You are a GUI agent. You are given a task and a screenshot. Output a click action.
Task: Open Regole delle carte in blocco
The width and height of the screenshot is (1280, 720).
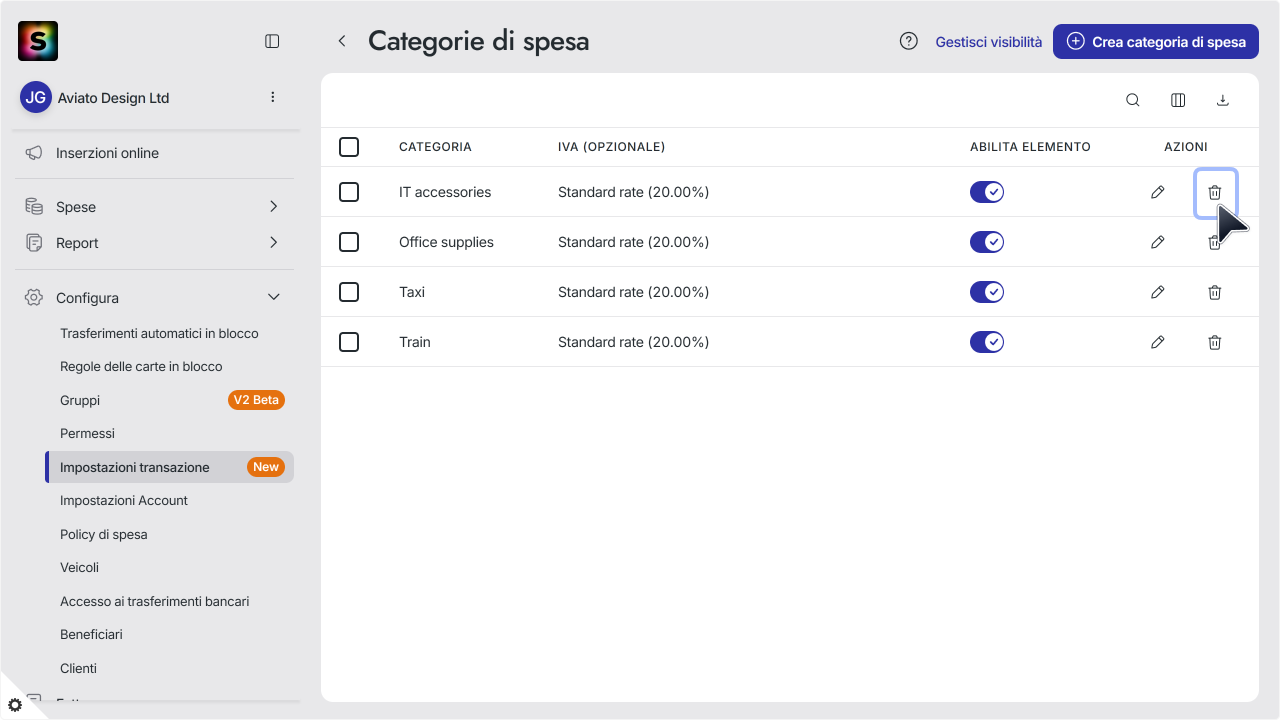pos(141,366)
